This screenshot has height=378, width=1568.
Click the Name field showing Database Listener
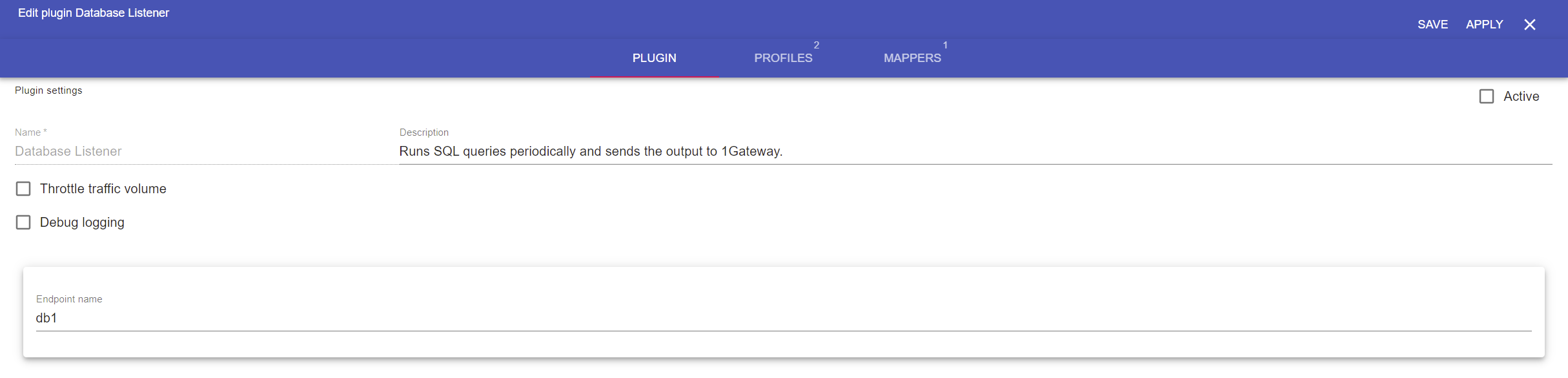coord(194,151)
